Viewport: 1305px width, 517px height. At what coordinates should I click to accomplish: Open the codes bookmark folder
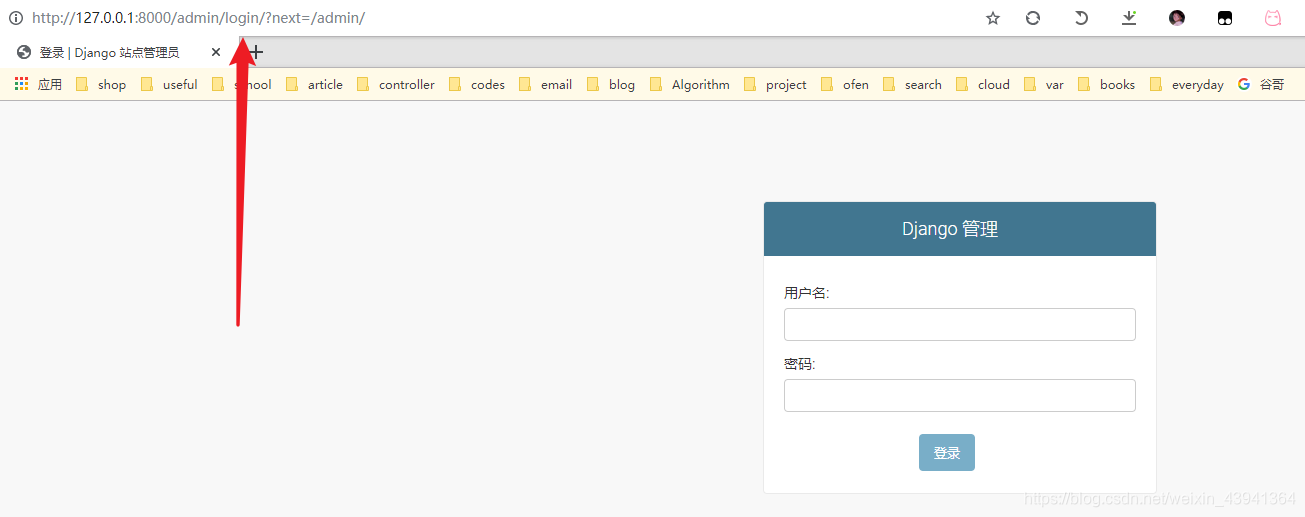477,85
